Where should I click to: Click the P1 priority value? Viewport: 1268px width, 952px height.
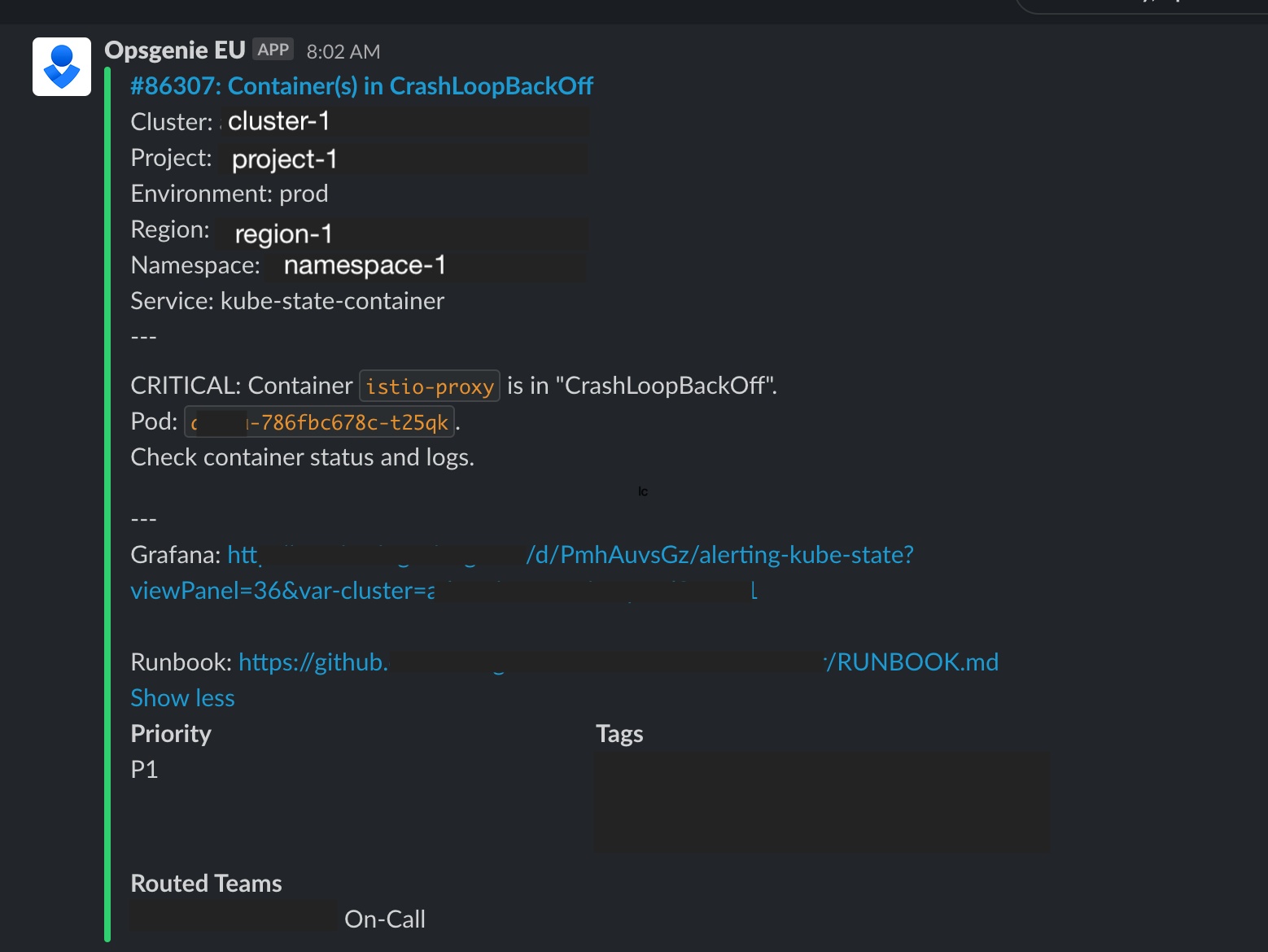[144, 770]
